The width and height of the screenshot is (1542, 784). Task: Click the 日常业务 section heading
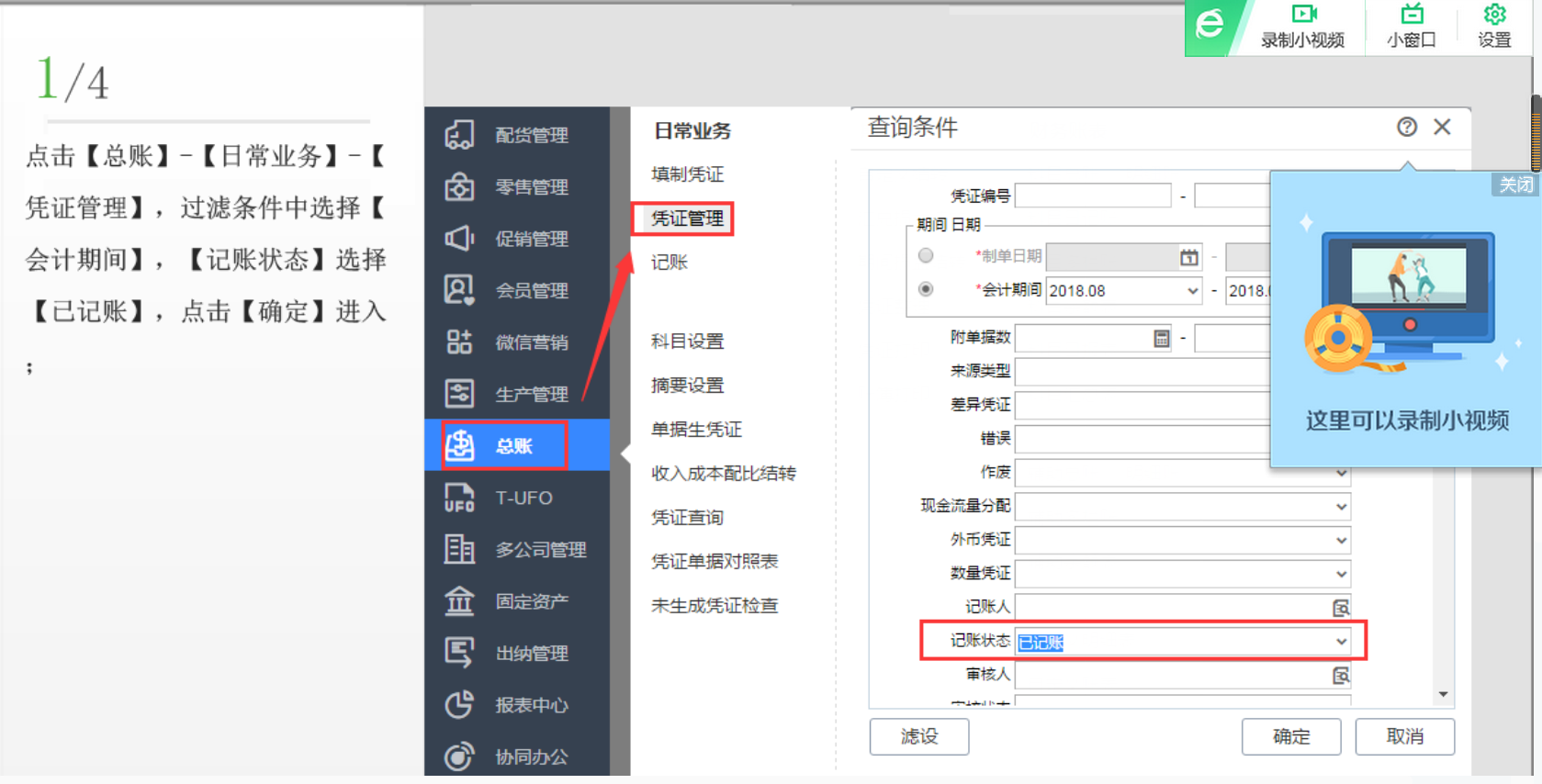pos(692,131)
